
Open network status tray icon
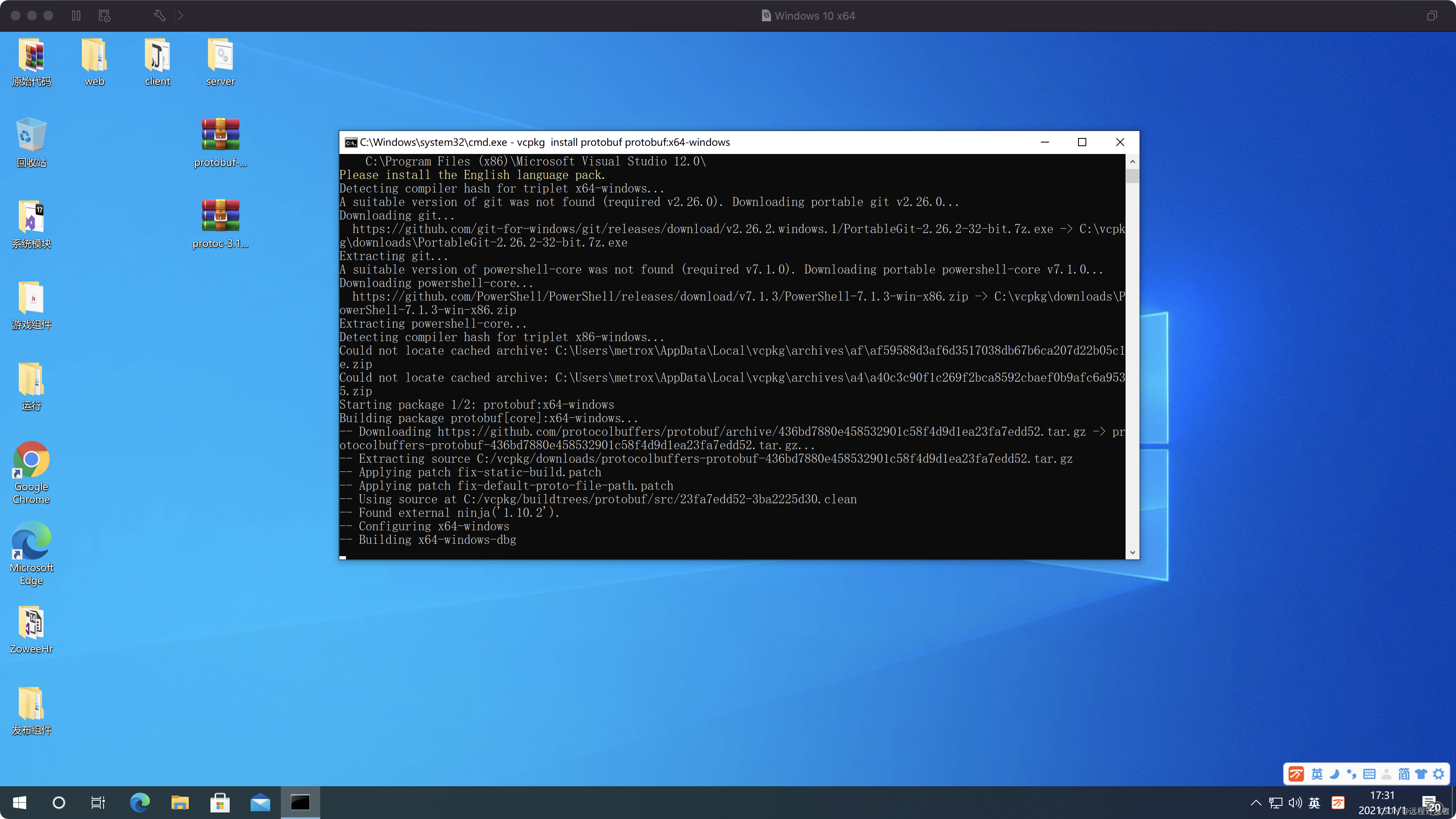1276,803
